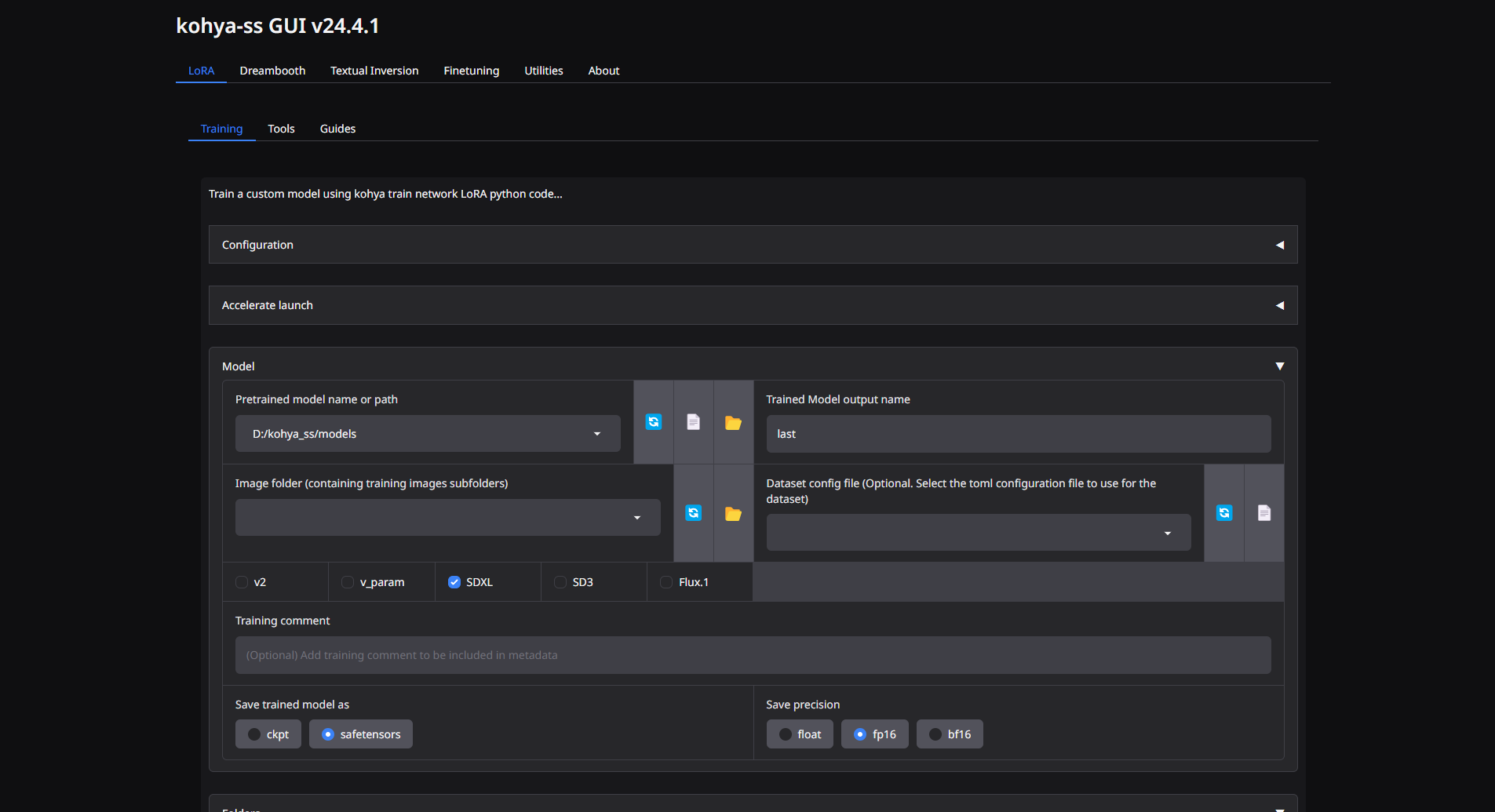The width and height of the screenshot is (1495, 812).
Task: Select dataset config toml file icon
Action: (1263, 513)
